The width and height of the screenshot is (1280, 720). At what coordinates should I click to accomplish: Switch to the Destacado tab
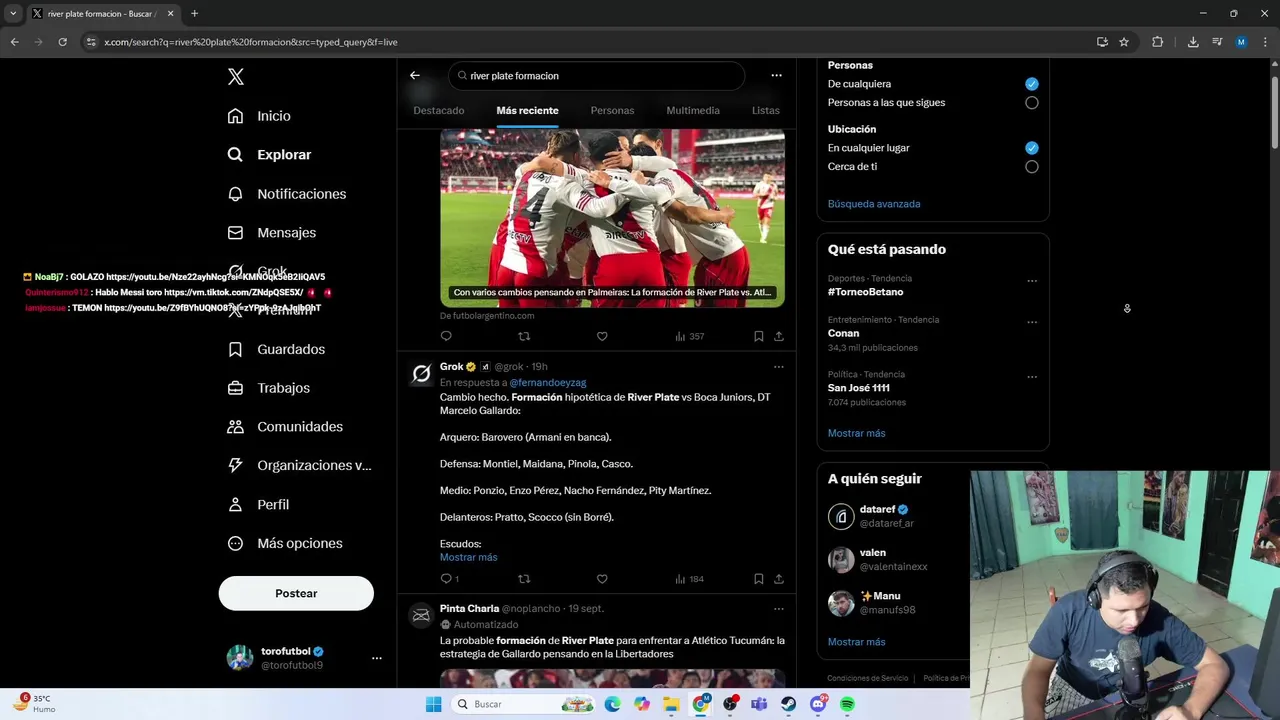(439, 110)
